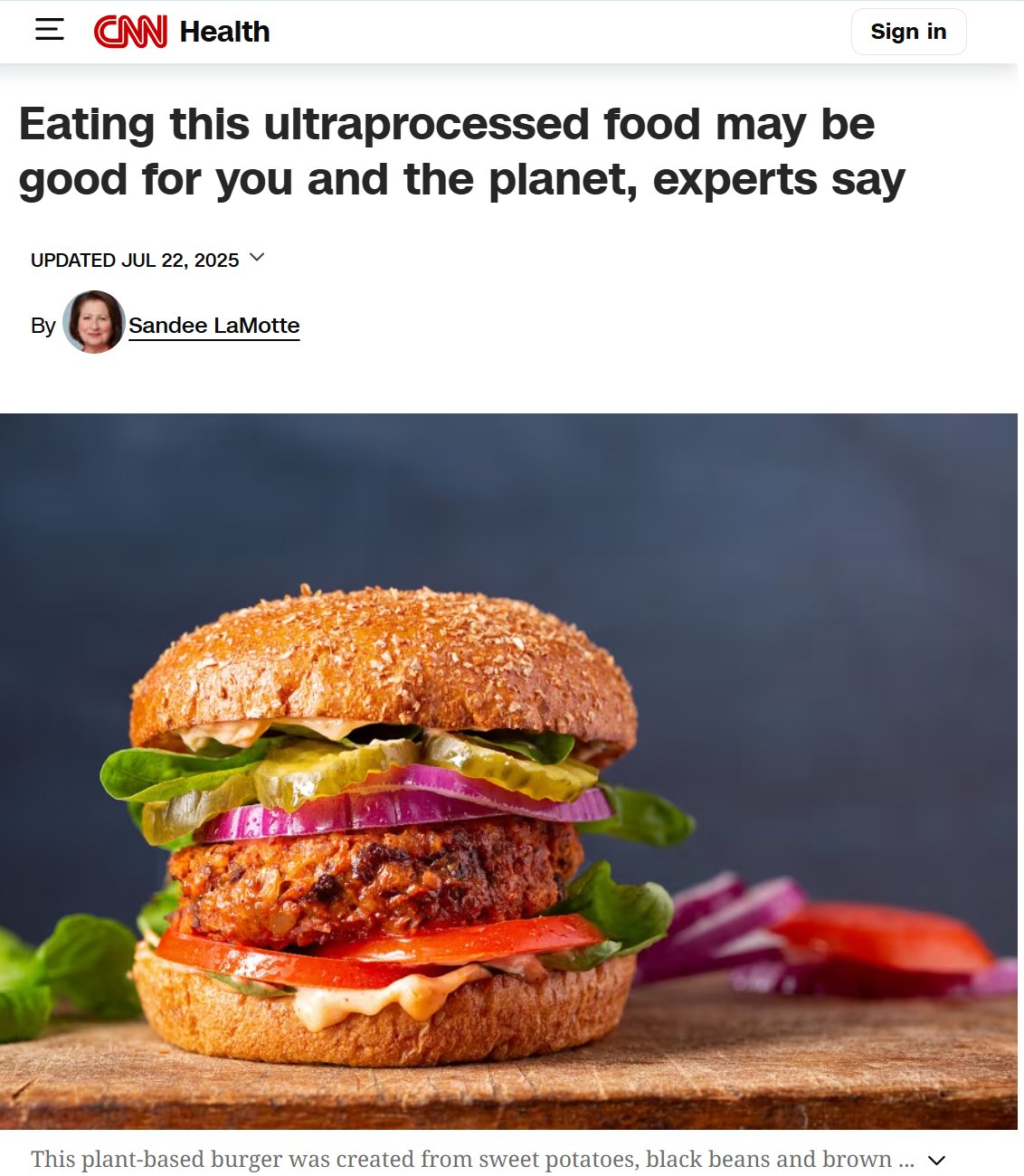
Task: Open the Sandee LaMotte author link
Action: tap(213, 326)
